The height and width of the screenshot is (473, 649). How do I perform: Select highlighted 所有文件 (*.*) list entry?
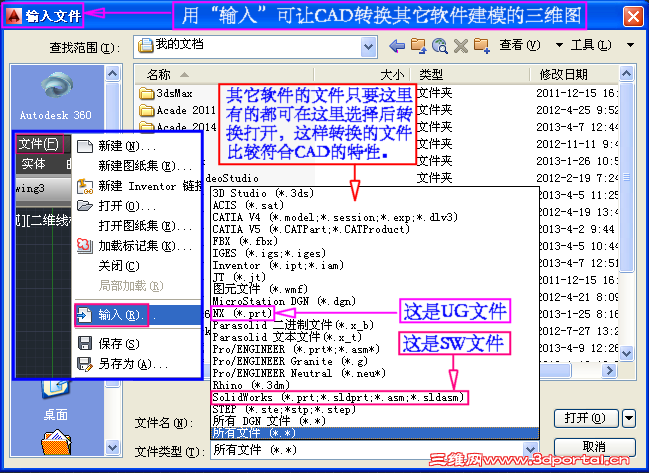[x=375, y=433]
